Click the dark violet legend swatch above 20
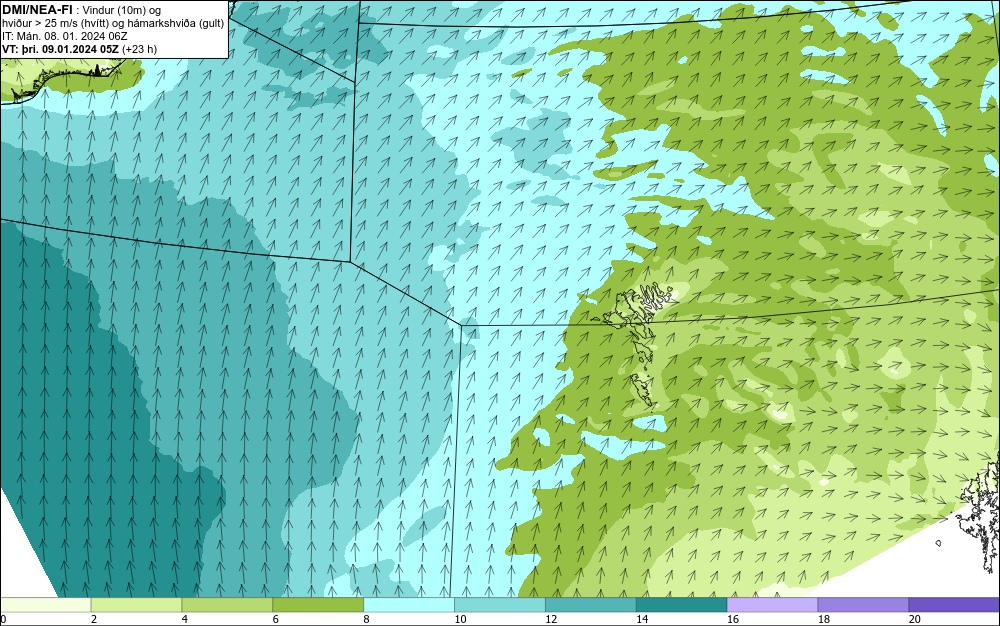Screen dimensions: 1000x626 [x=955, y=604]
